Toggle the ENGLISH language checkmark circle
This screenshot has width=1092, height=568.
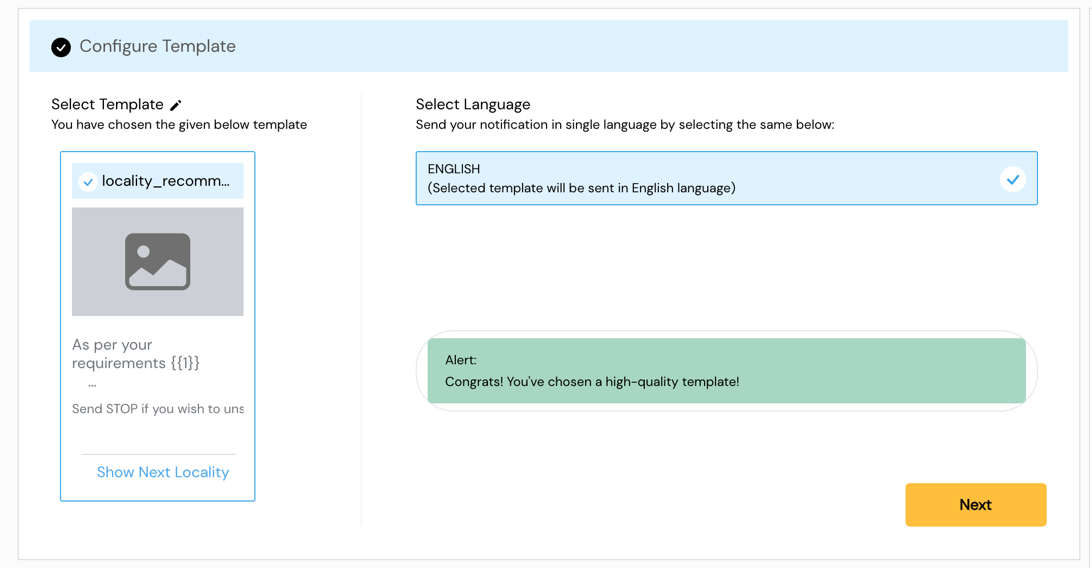pos(1013,179)
